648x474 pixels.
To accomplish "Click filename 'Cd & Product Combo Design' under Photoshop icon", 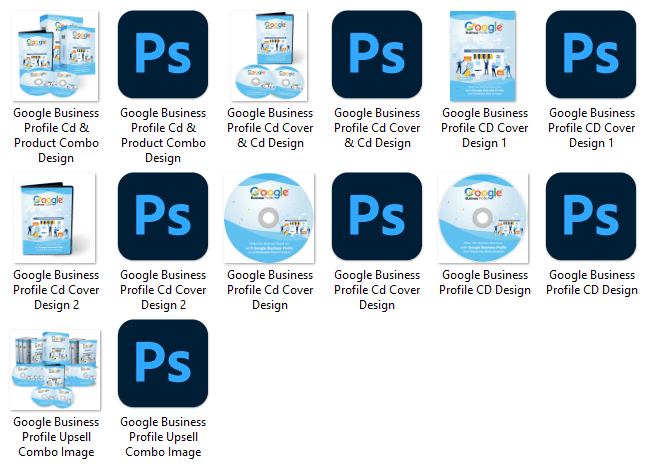I will coord(163,135).
